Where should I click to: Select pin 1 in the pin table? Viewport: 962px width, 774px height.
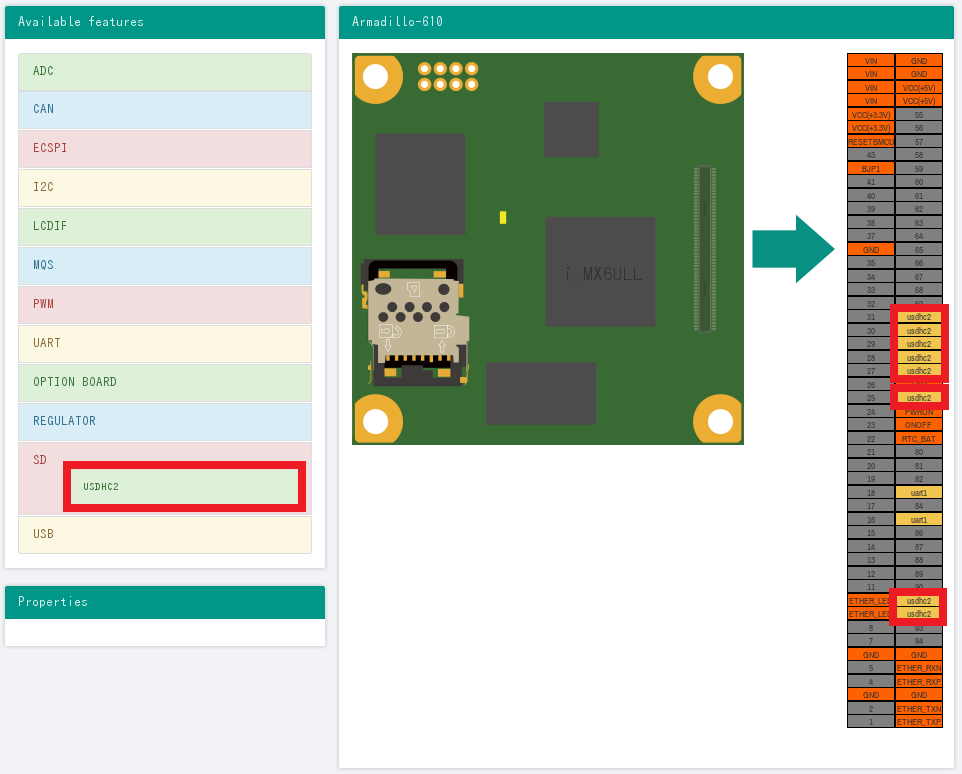click(871, 722)
